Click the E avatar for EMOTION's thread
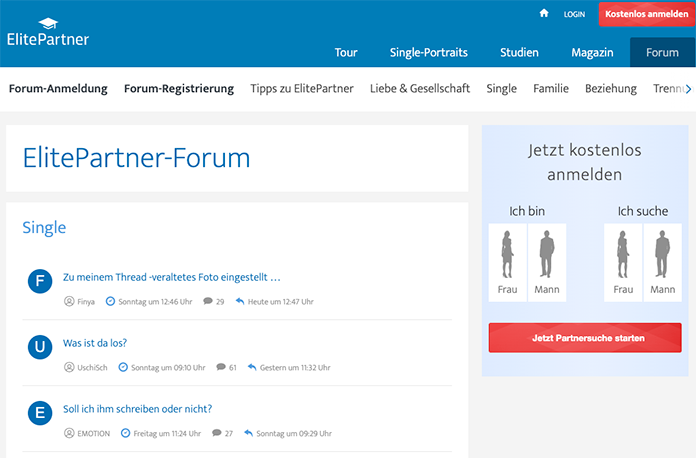 pyautogui.click(x=40, y=413)
